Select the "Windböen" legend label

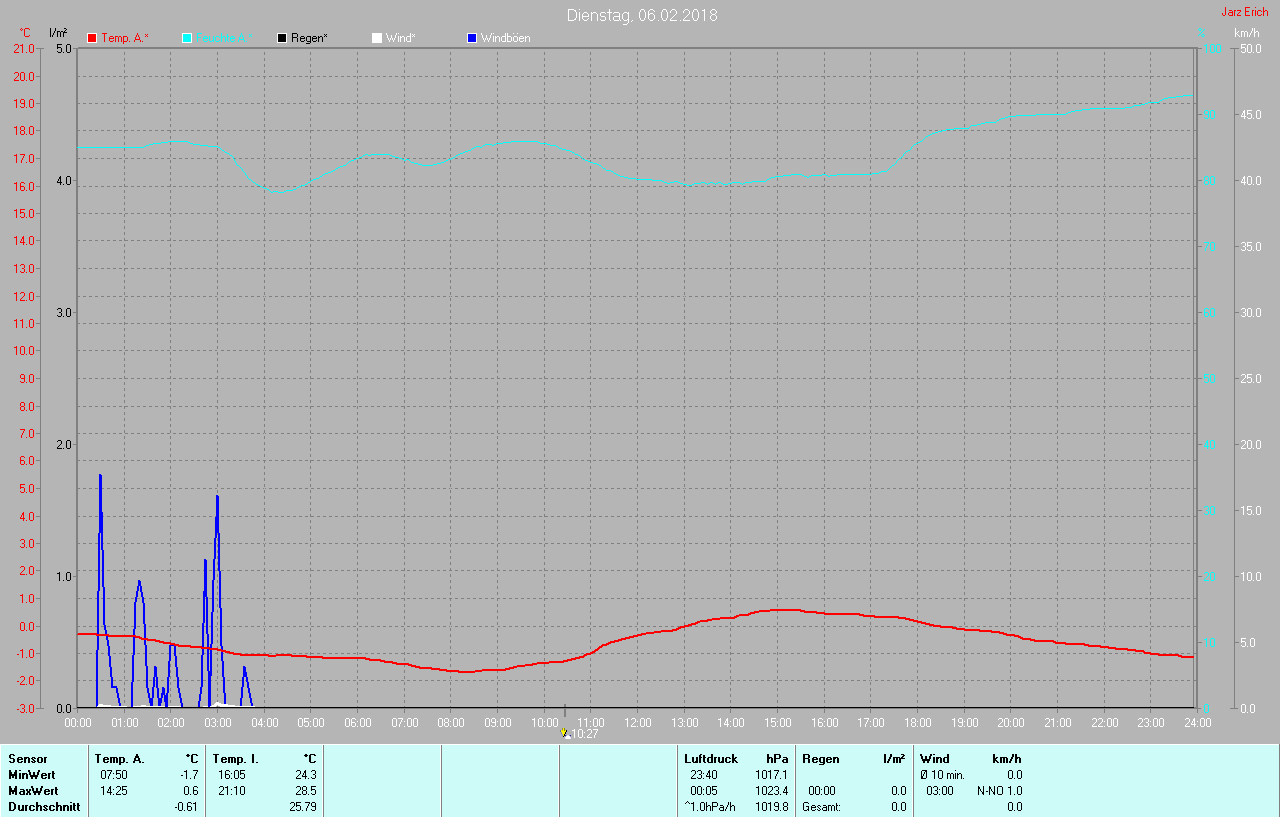tap(506, 38)
